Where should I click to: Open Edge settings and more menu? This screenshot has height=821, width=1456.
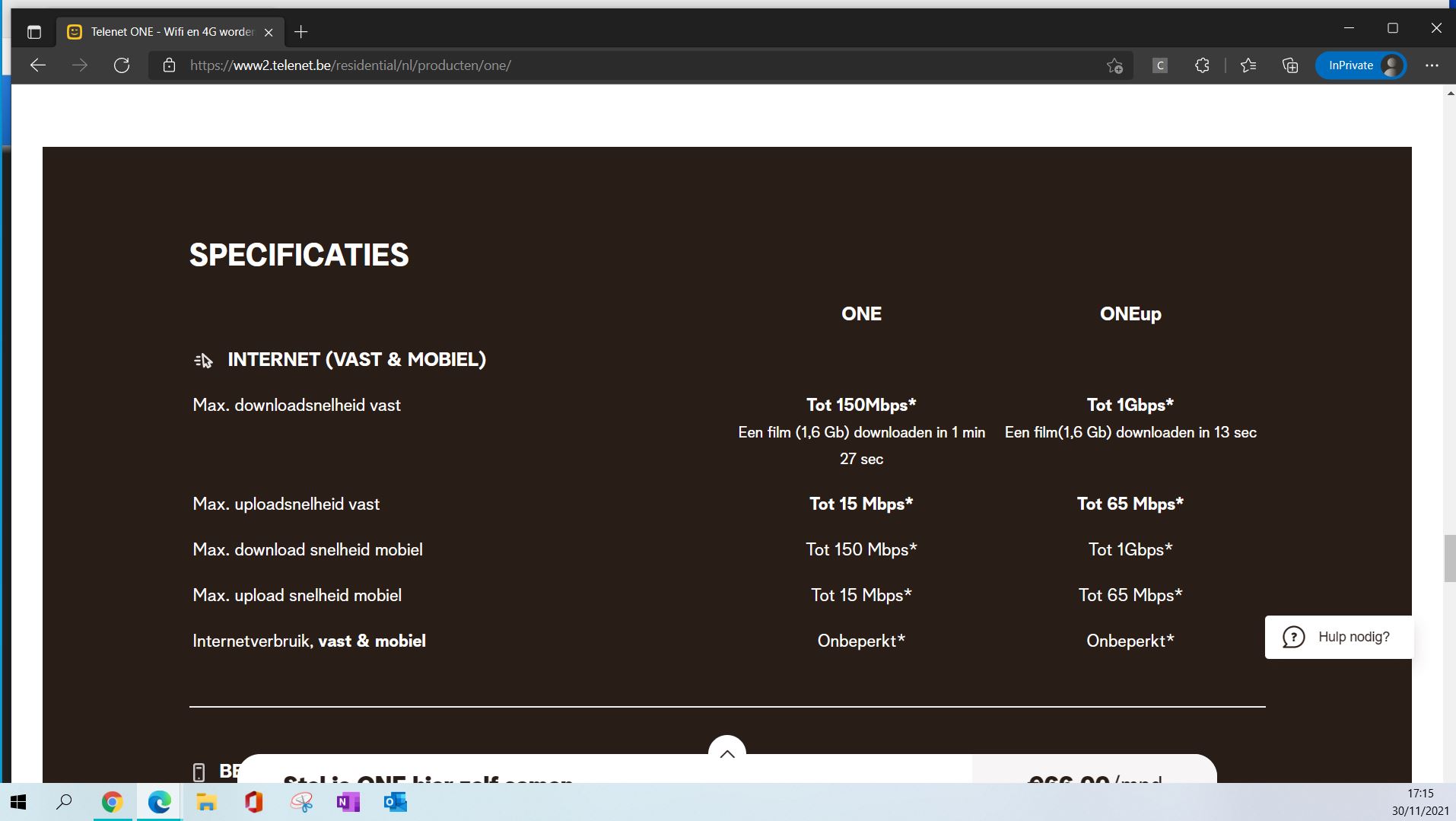click(1432, 65)
